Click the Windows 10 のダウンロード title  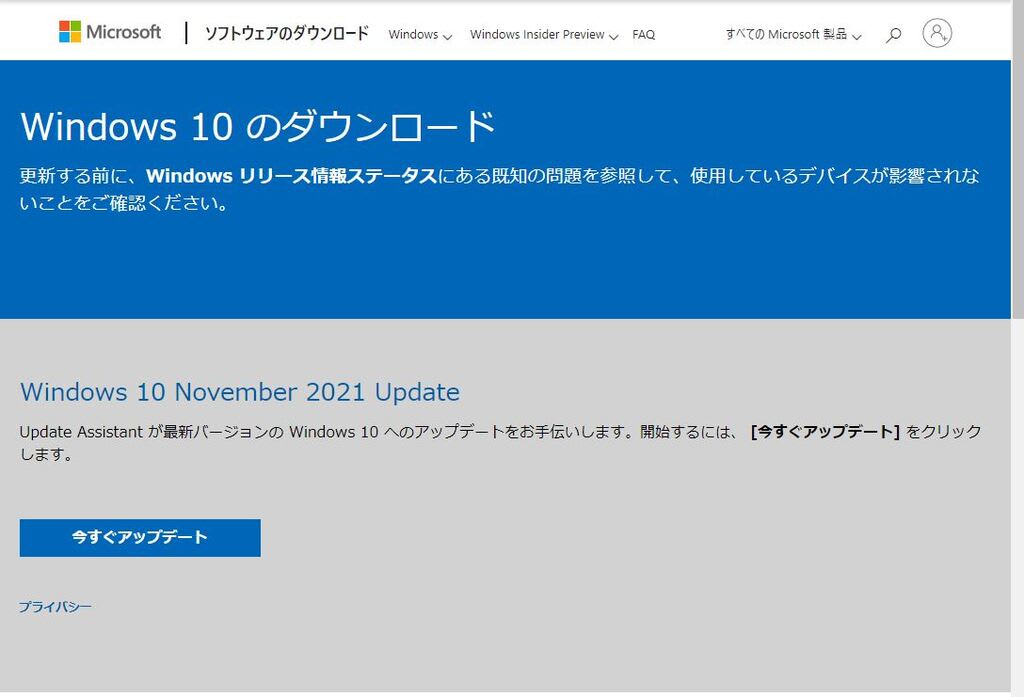tap(258, 126)
